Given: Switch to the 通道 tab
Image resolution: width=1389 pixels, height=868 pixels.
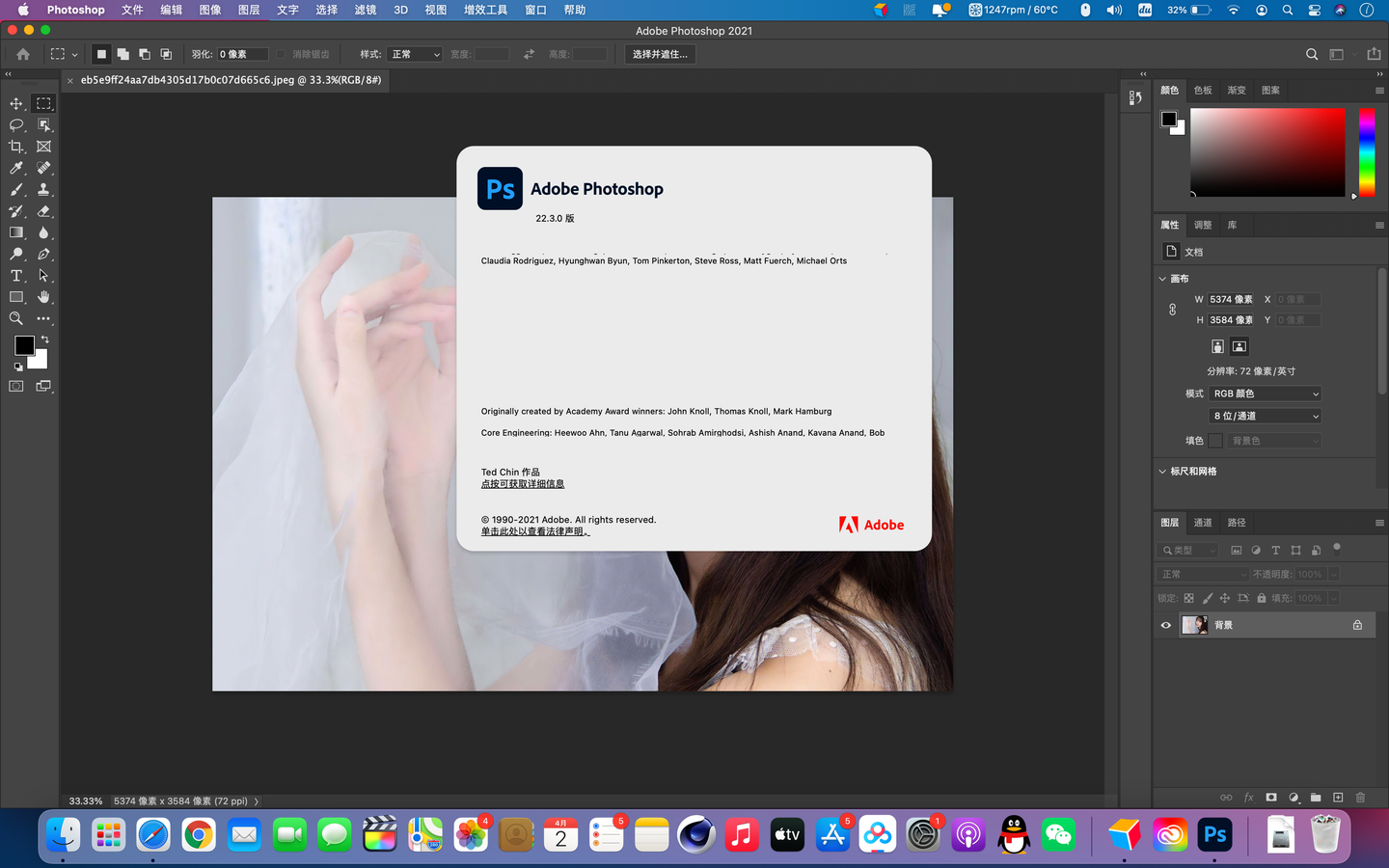Looking at the screenshot, I should 1203,522.
